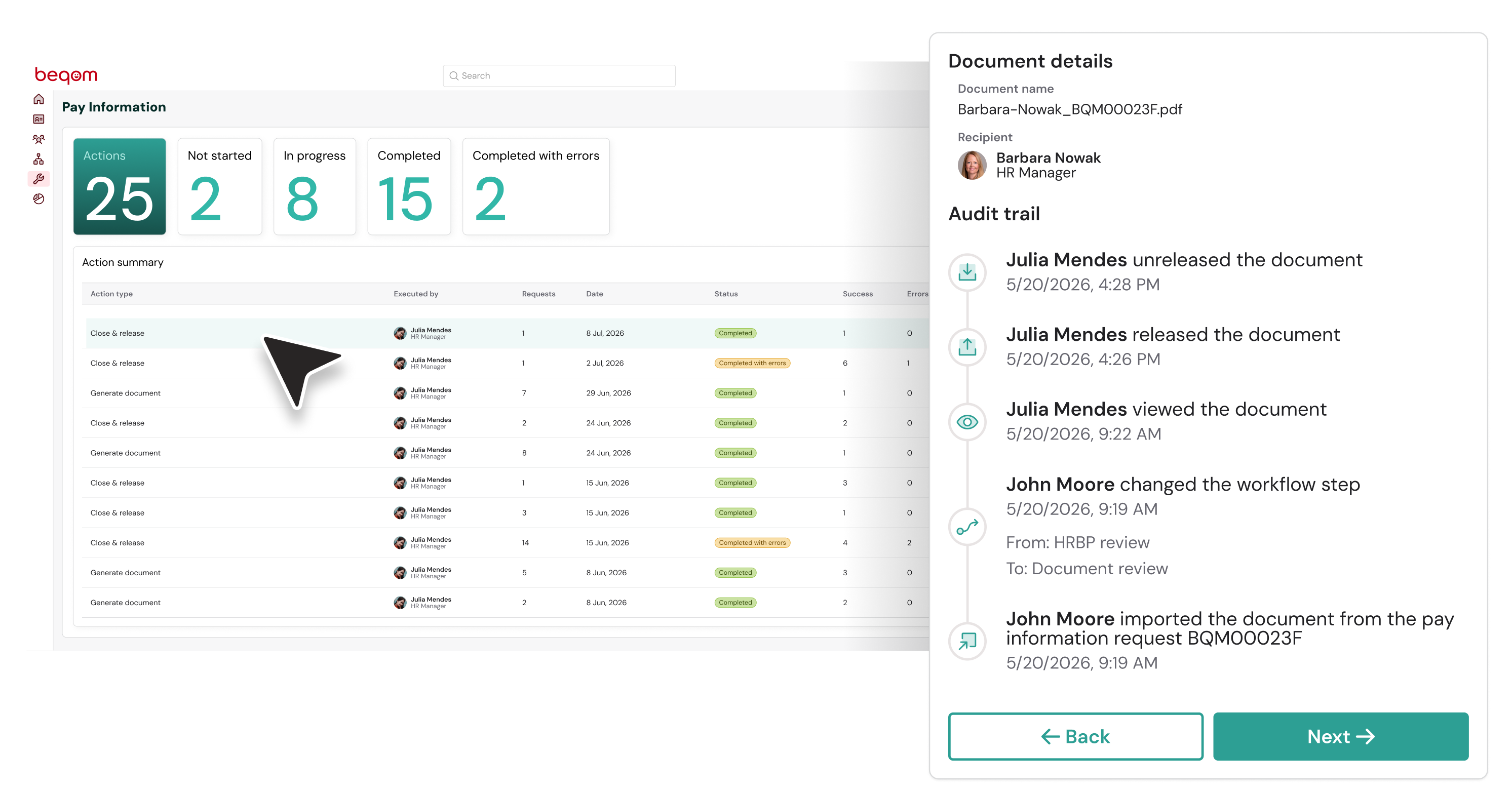This screenshot has width=1512, height=794.
Task: Open the org chart sidebar icon
Action: 38,159
